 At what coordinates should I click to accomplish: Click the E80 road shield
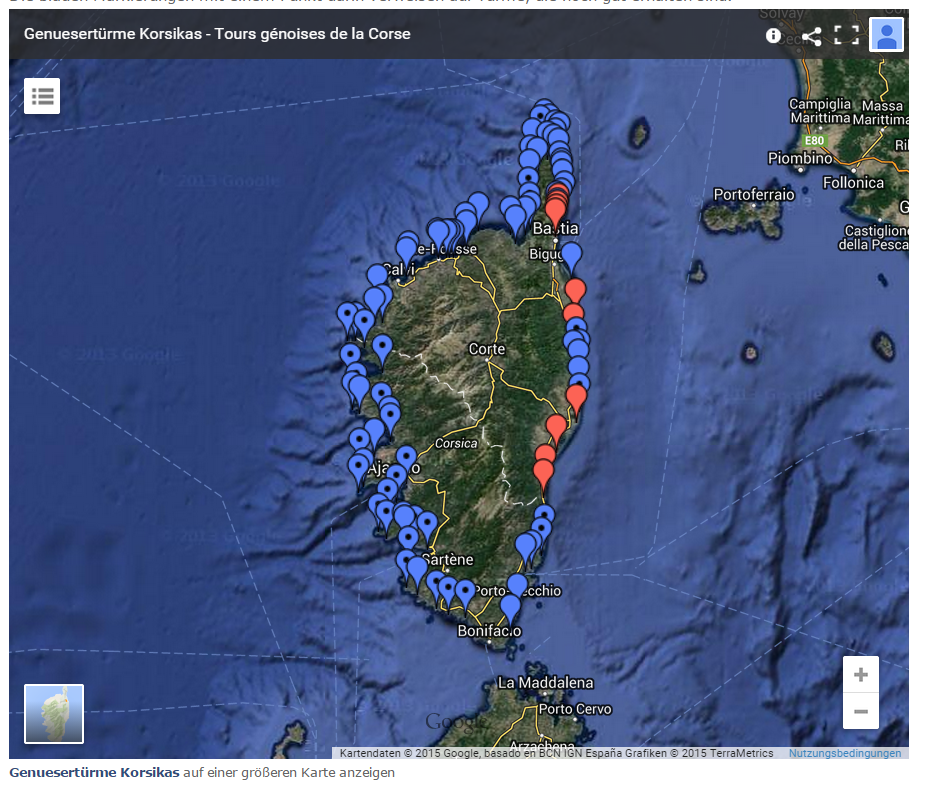click(x=814, y=141)
